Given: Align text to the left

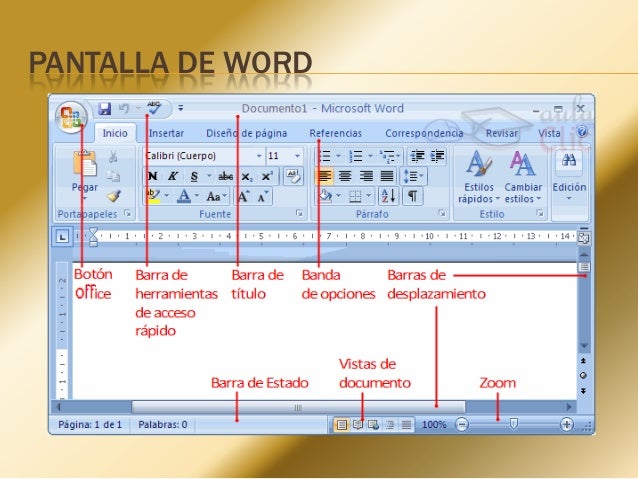Looking at the screenshot, I should (324, 176).
